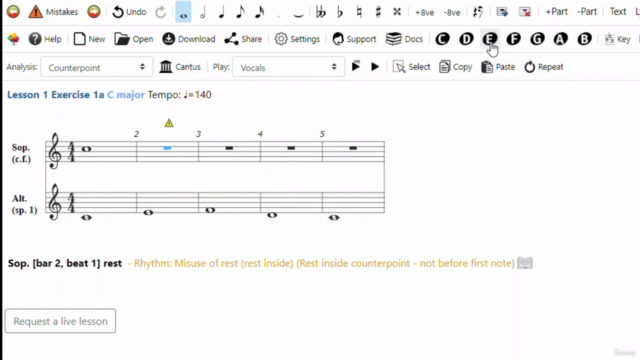Viewport: 640px width, 360px height.
Task: Share the exercise
Action: (x=243, y=39)
